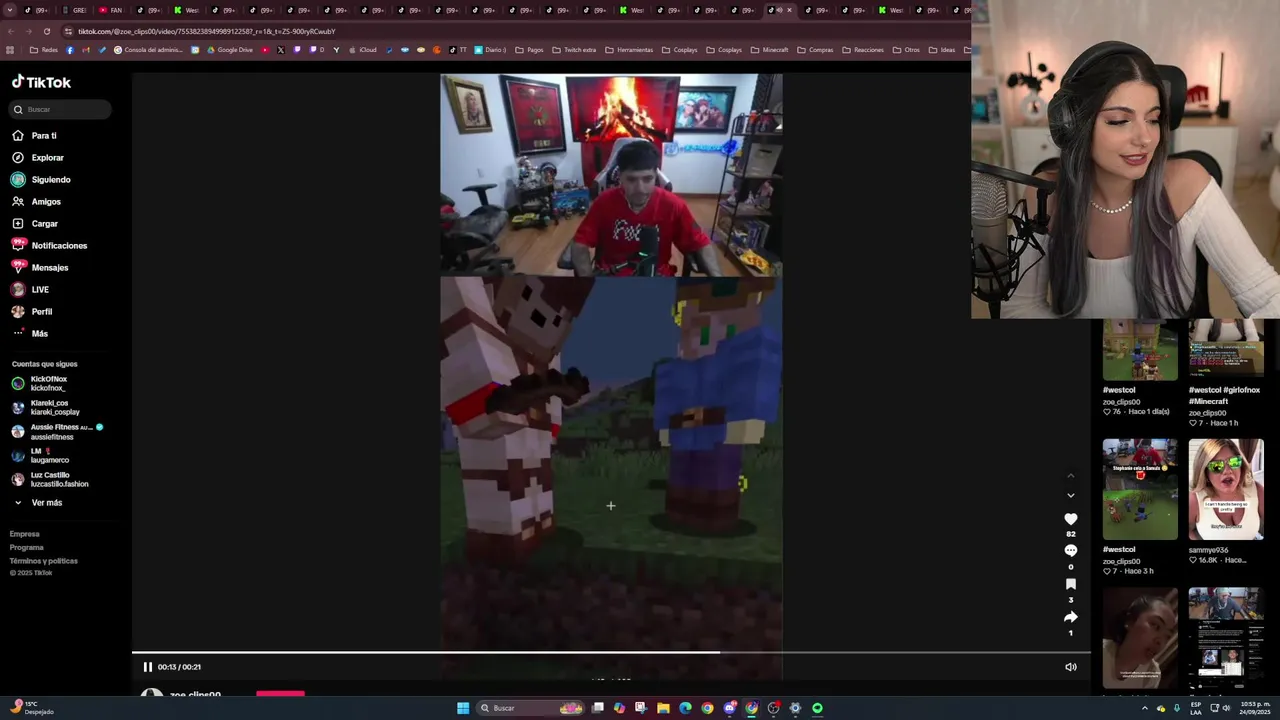Expand Ver más followed accounts

46,503
